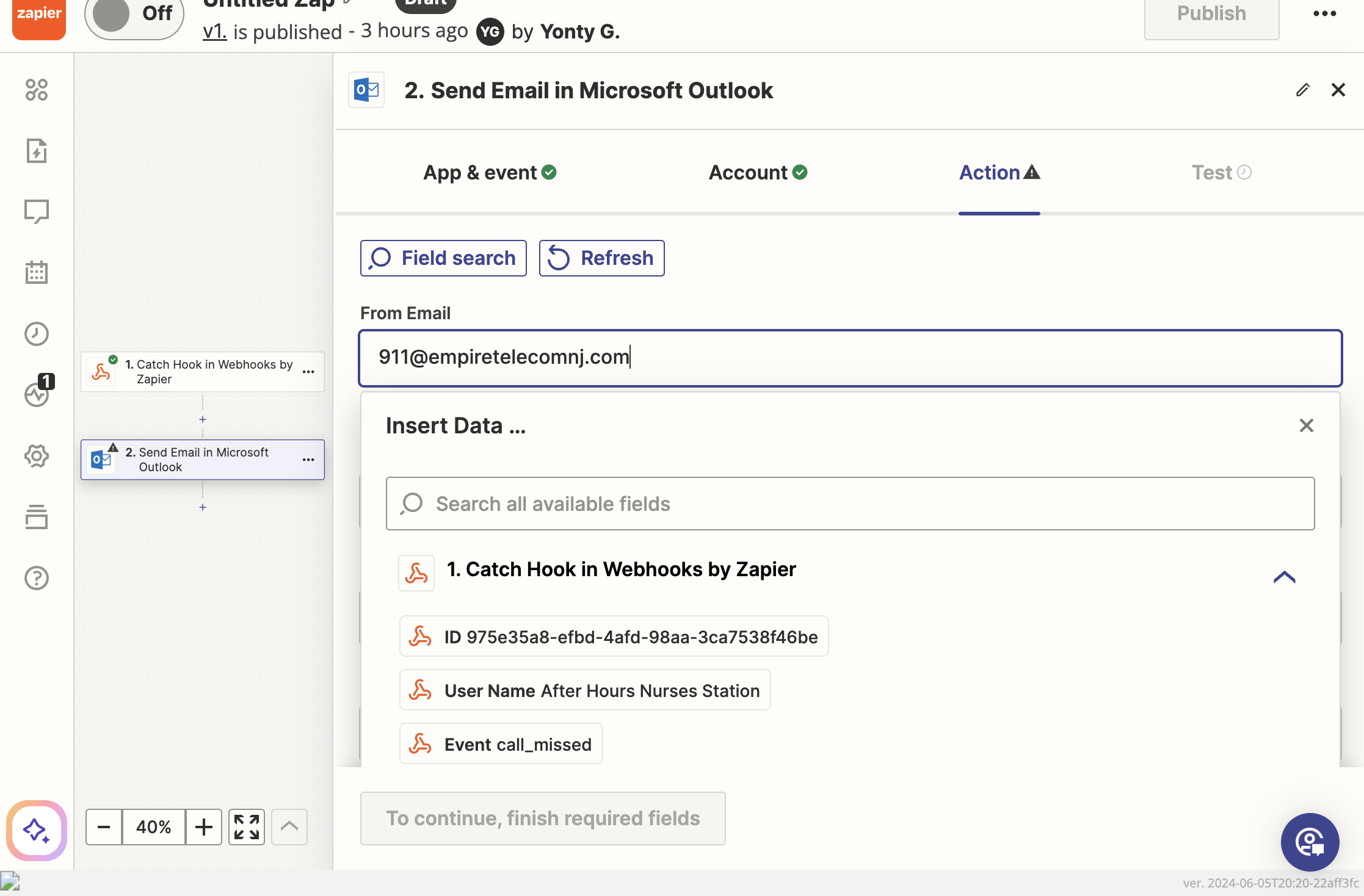
Task: Collapse the Catch Hook in Webhooks section
Action: pyautogui.click(x=1284, y=577)
